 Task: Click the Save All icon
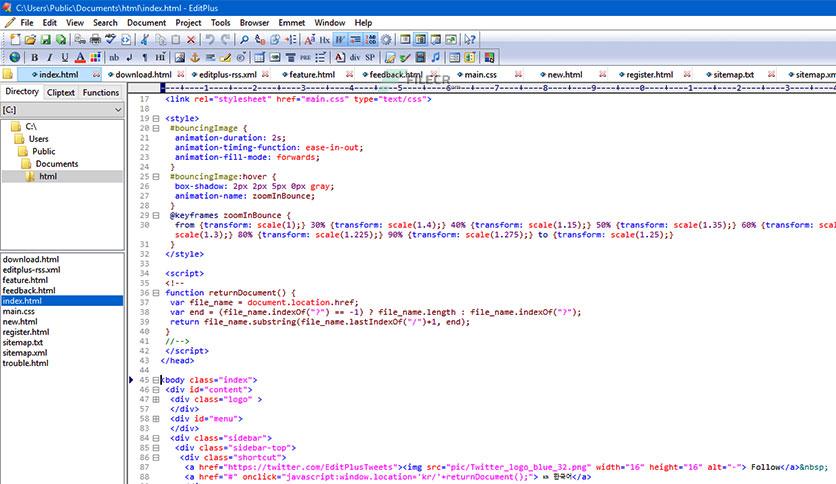point(61,39)
